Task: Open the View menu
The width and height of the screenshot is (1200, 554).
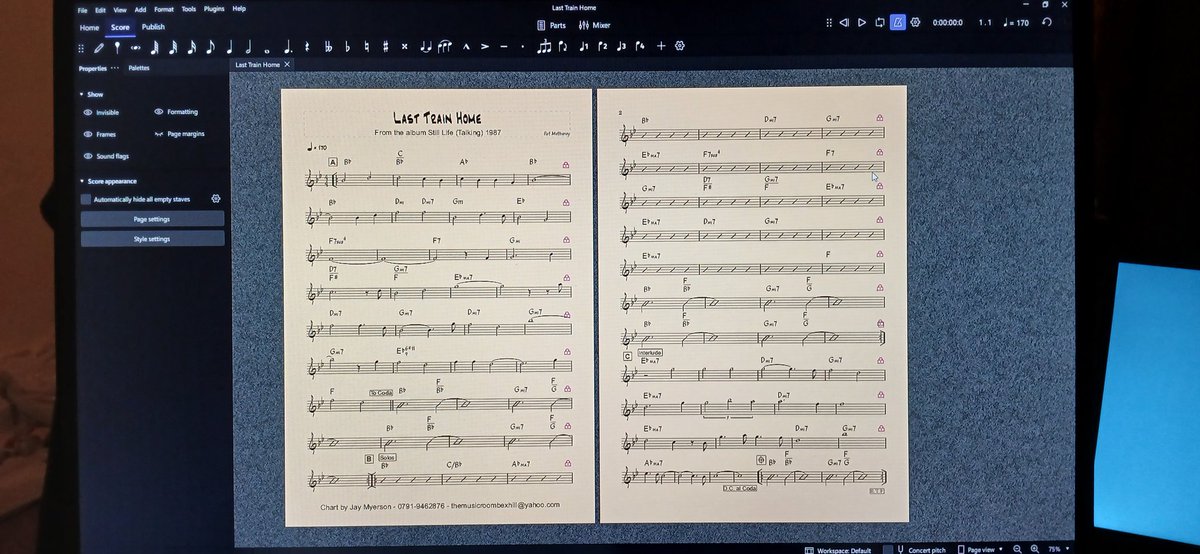Action: coord(120,8)
